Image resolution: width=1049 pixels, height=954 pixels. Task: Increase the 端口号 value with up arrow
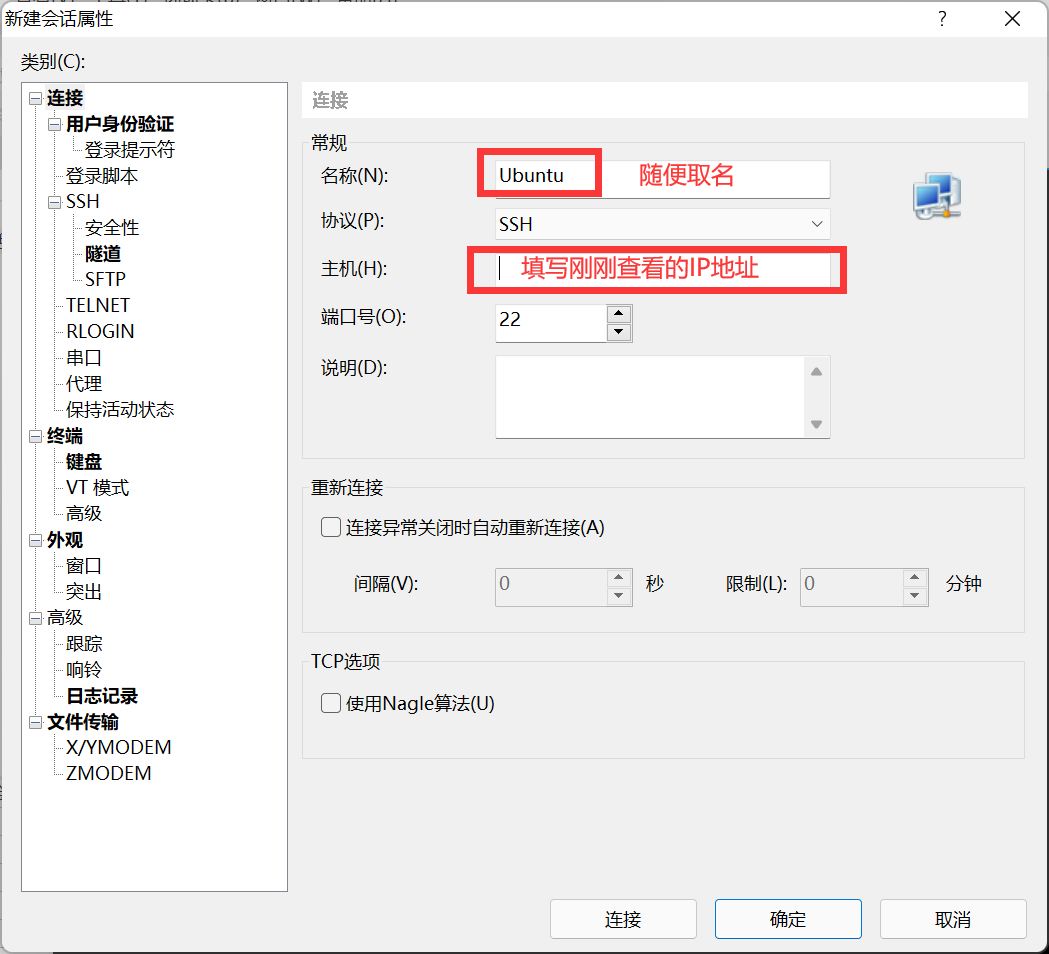tap(619, 314)
